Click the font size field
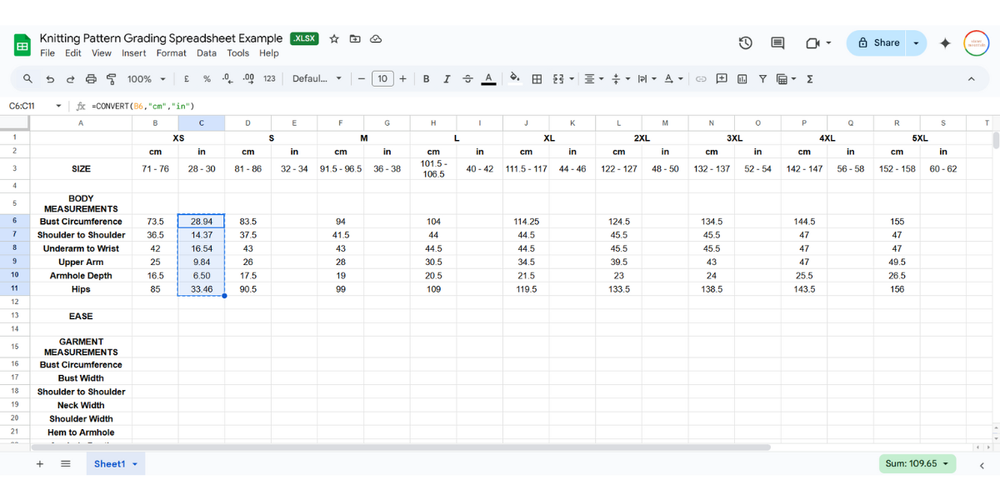Viewport: 1000px width, 500px height. pyautogui.click(x=382, y=79)
